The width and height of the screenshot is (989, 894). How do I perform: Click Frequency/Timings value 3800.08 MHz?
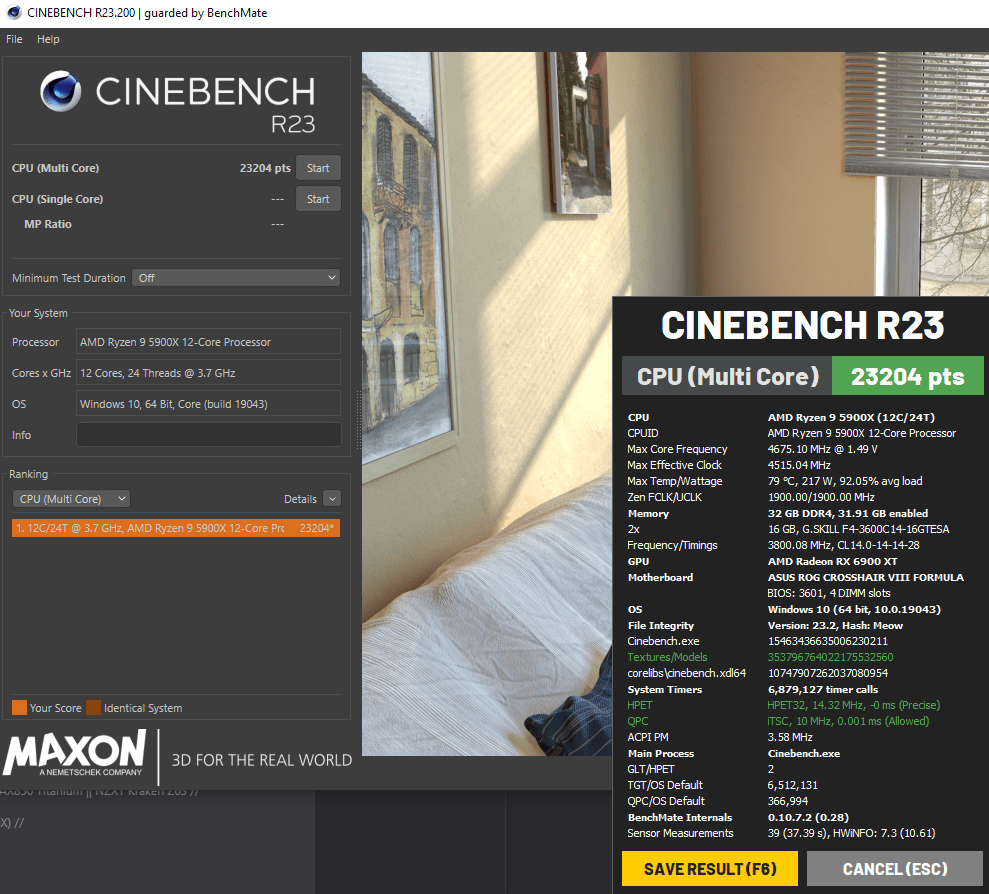(843, 545)
